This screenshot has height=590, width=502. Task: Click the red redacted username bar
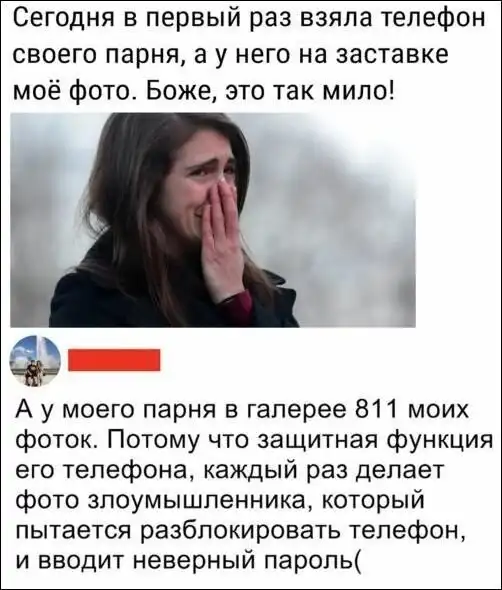pyautogui.click(x=114, y=360)
